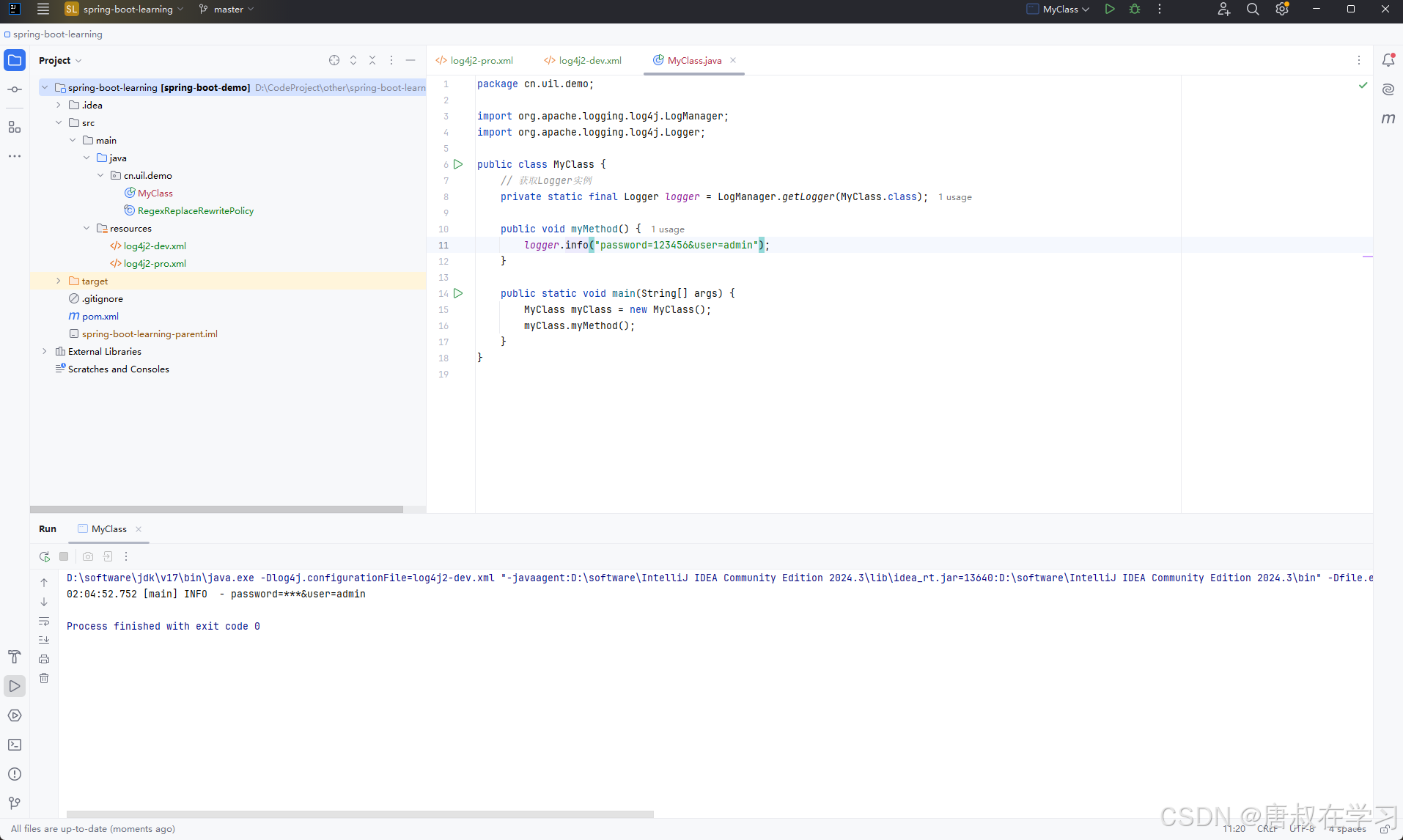Switch to log4j2-dev.xml editor tab
The height and width of the screenshot is (840, 1403).
pyautogui.click(x=583, y=60)
